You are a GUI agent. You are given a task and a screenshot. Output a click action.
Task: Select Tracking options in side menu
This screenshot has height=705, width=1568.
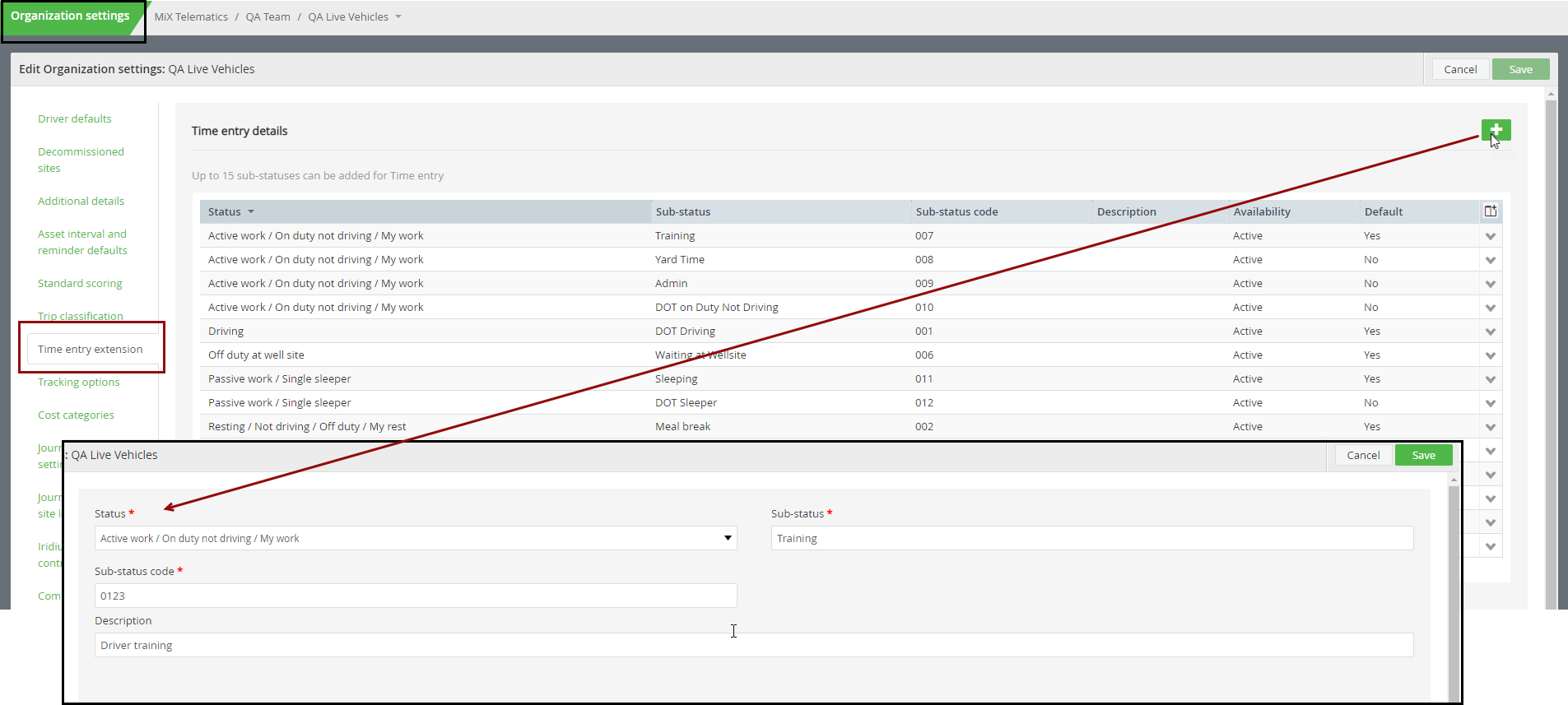coord(79,382)
